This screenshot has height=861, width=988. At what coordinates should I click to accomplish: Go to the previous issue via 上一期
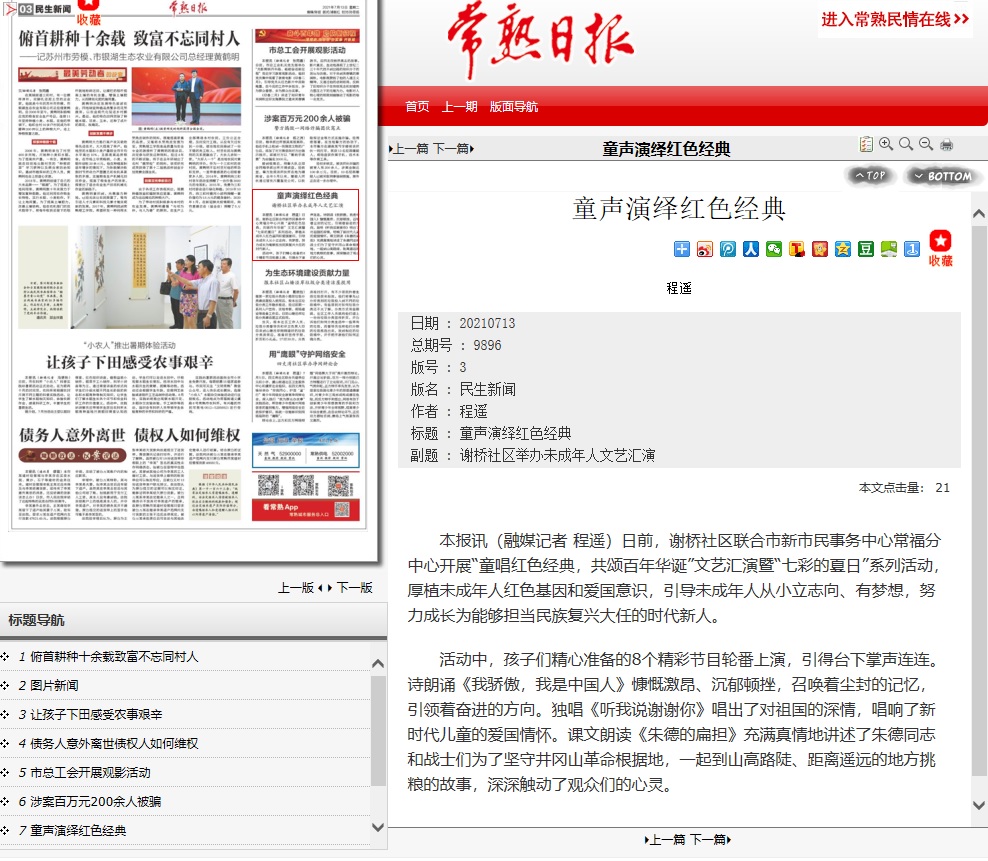tap(460, 107)
